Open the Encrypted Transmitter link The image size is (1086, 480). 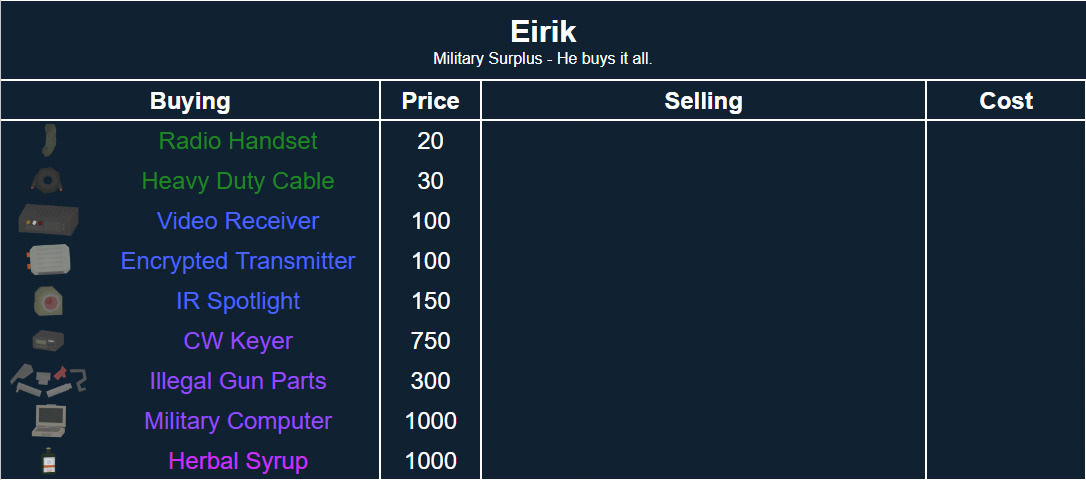(x=238, y=261)
